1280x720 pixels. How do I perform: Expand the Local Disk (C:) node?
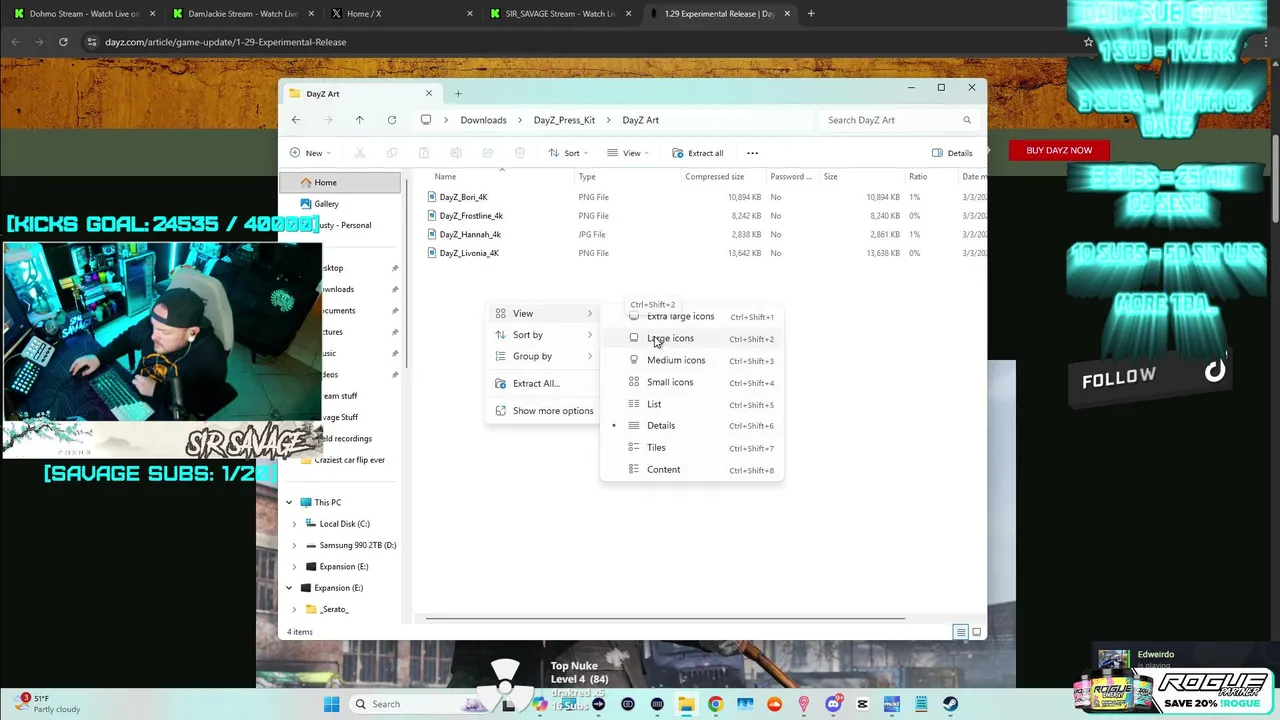coord(294,524)
